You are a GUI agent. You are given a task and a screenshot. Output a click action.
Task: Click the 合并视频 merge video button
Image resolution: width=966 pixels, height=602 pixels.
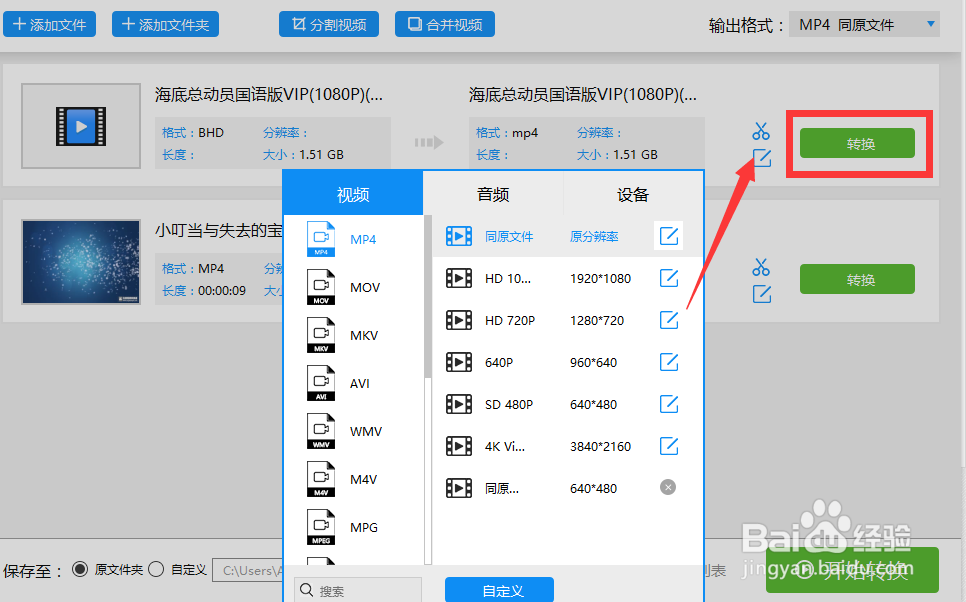pyautogui.click(x=444, y=23)
